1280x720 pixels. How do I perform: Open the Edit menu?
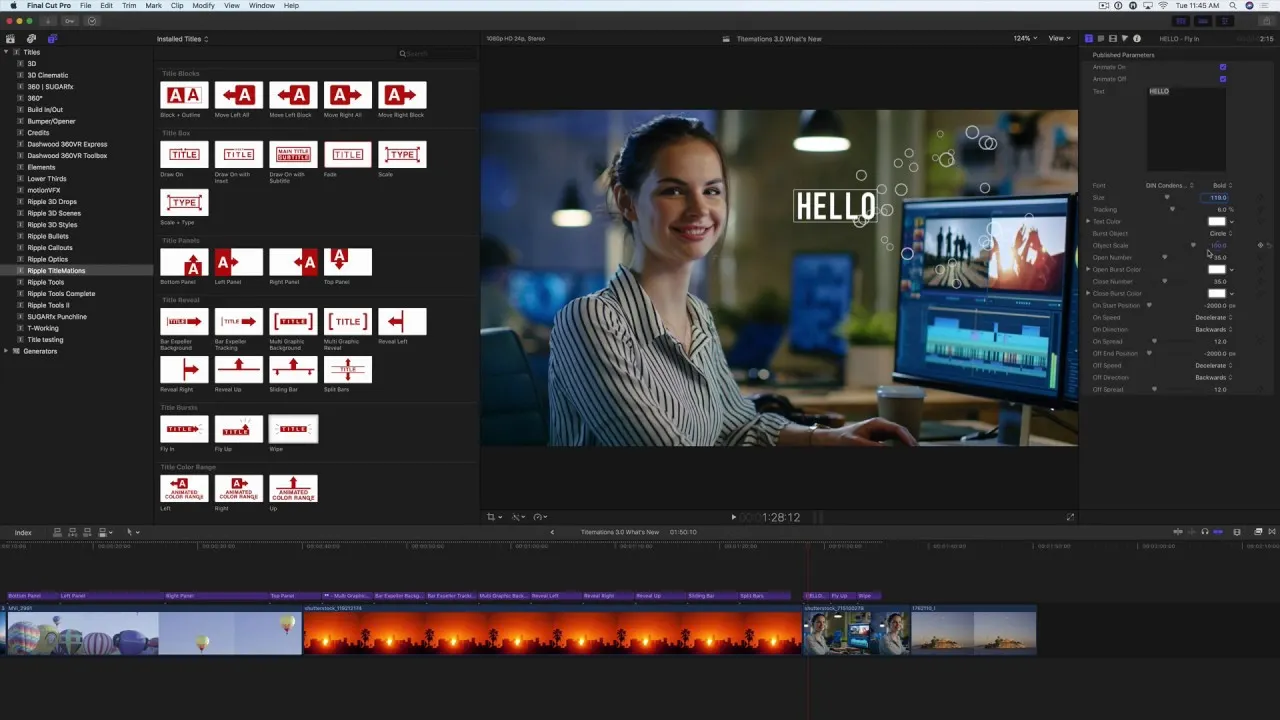pyautogui.click(x=106, y=6)
